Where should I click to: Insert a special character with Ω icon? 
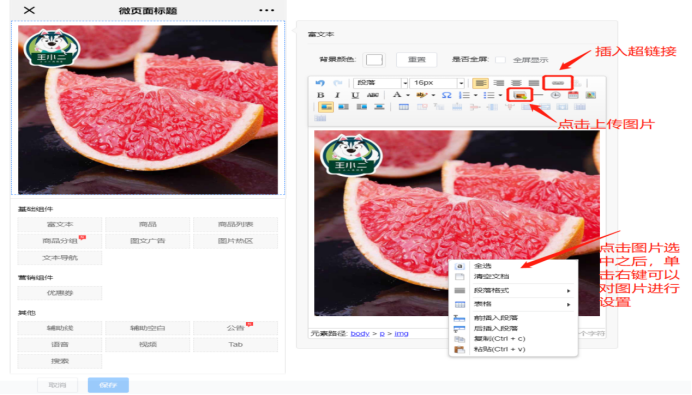pyautogui.click(x=447, y=95)
